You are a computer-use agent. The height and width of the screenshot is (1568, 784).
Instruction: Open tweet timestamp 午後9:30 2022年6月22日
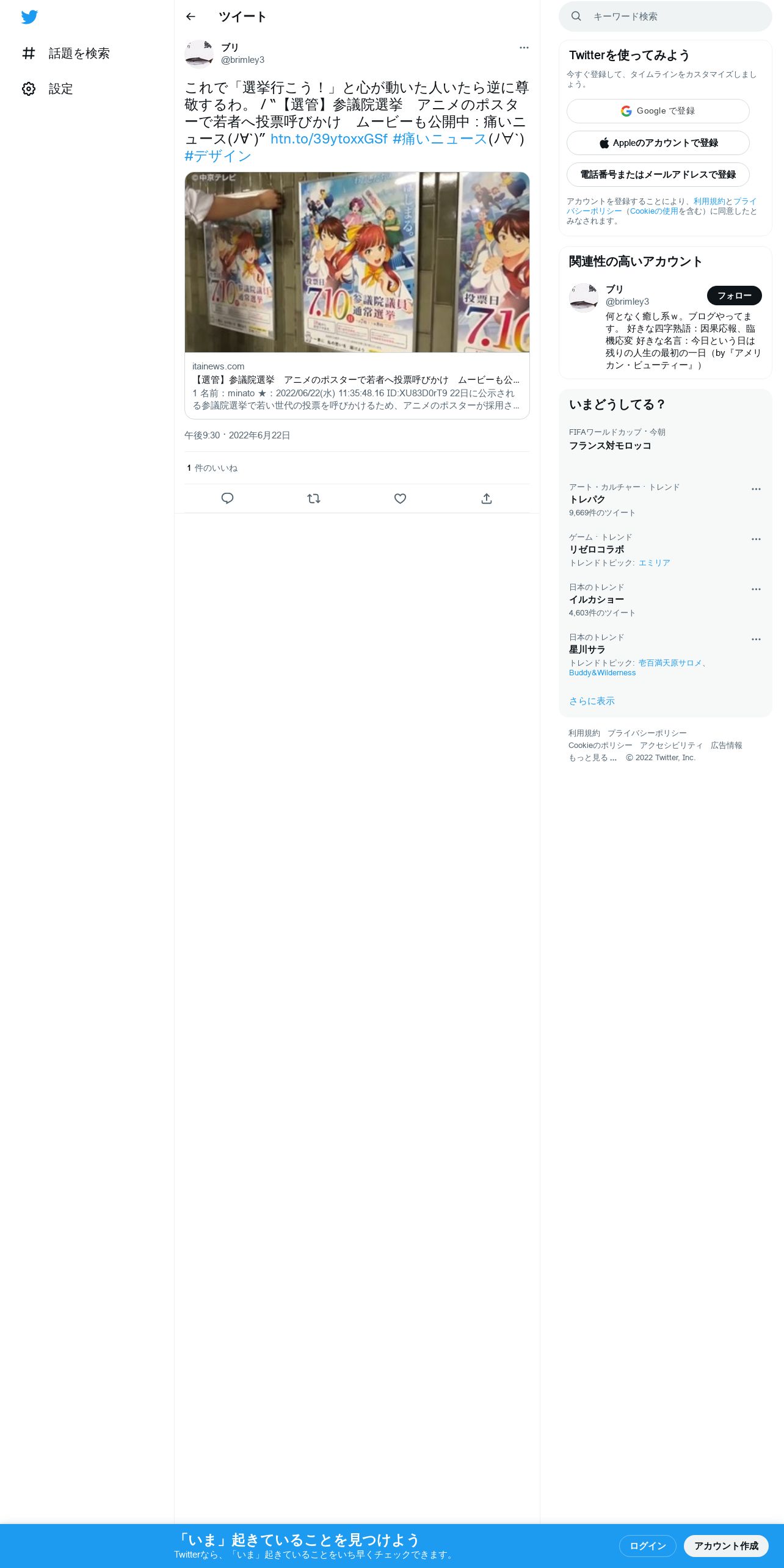tap(237, 435)
